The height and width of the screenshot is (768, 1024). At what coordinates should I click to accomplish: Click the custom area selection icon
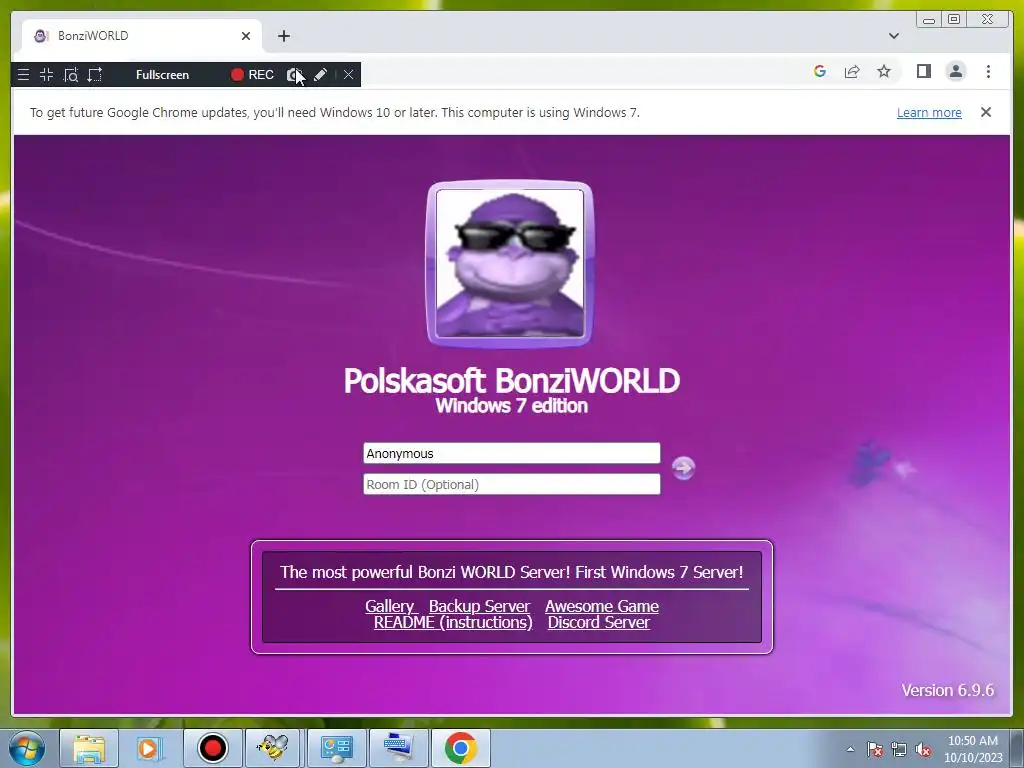pos(95,74)
